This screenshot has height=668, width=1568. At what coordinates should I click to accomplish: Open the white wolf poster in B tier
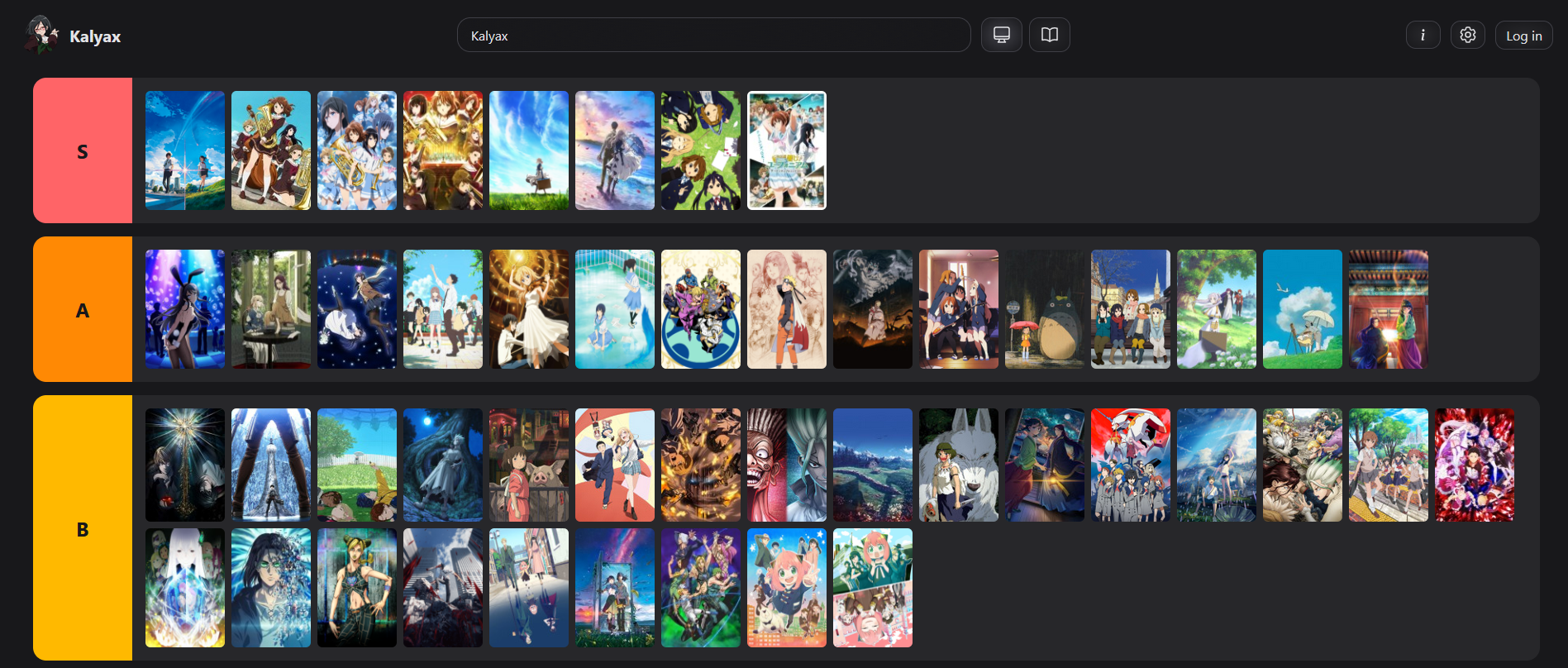pyautogui.click(x=958, y=465)
